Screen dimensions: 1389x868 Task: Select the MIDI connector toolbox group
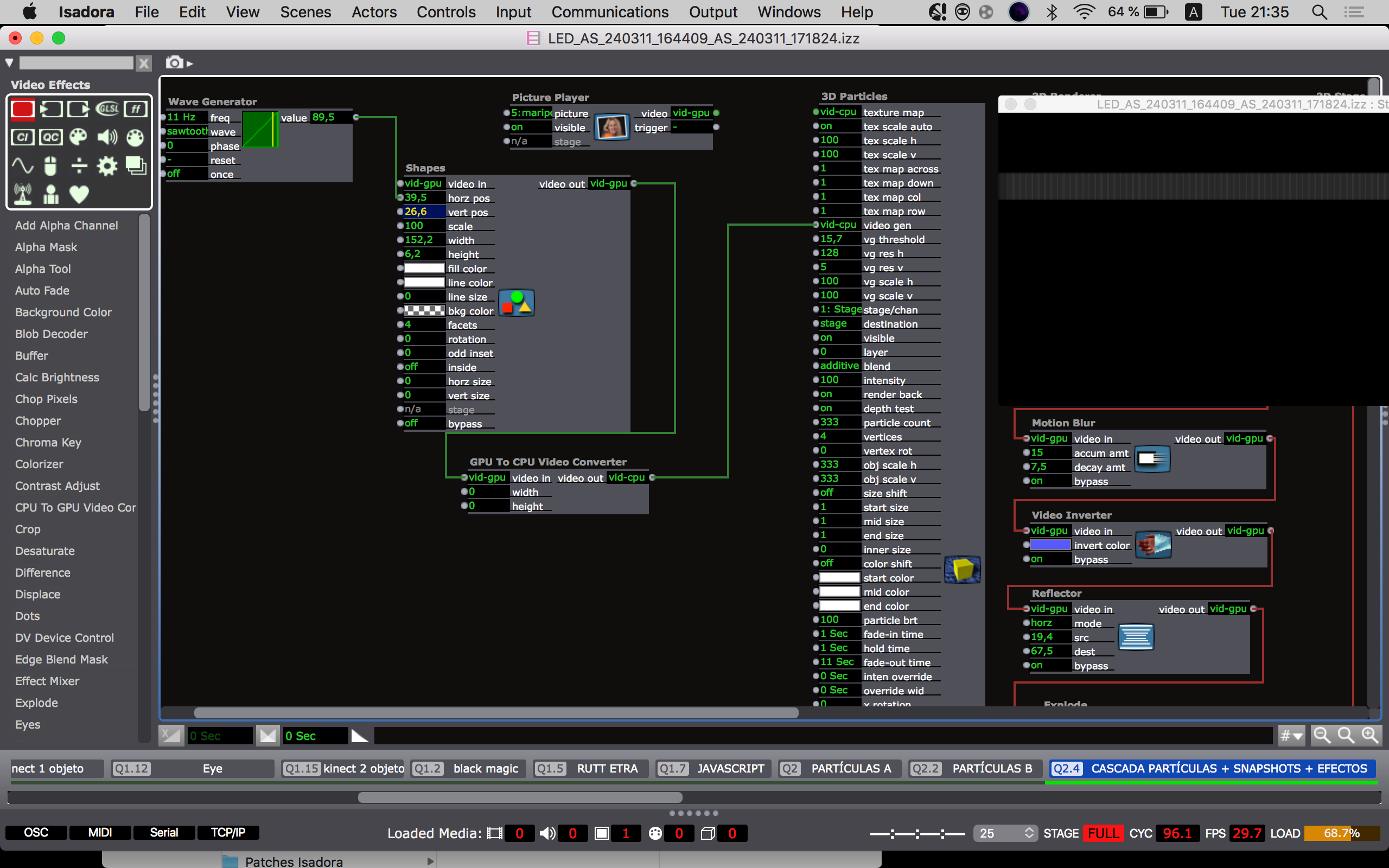point(135,138)
